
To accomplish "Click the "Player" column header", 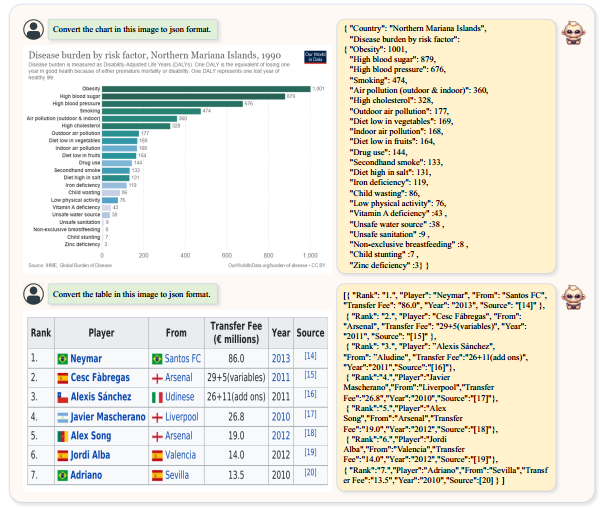I will (x=101, y=333).
